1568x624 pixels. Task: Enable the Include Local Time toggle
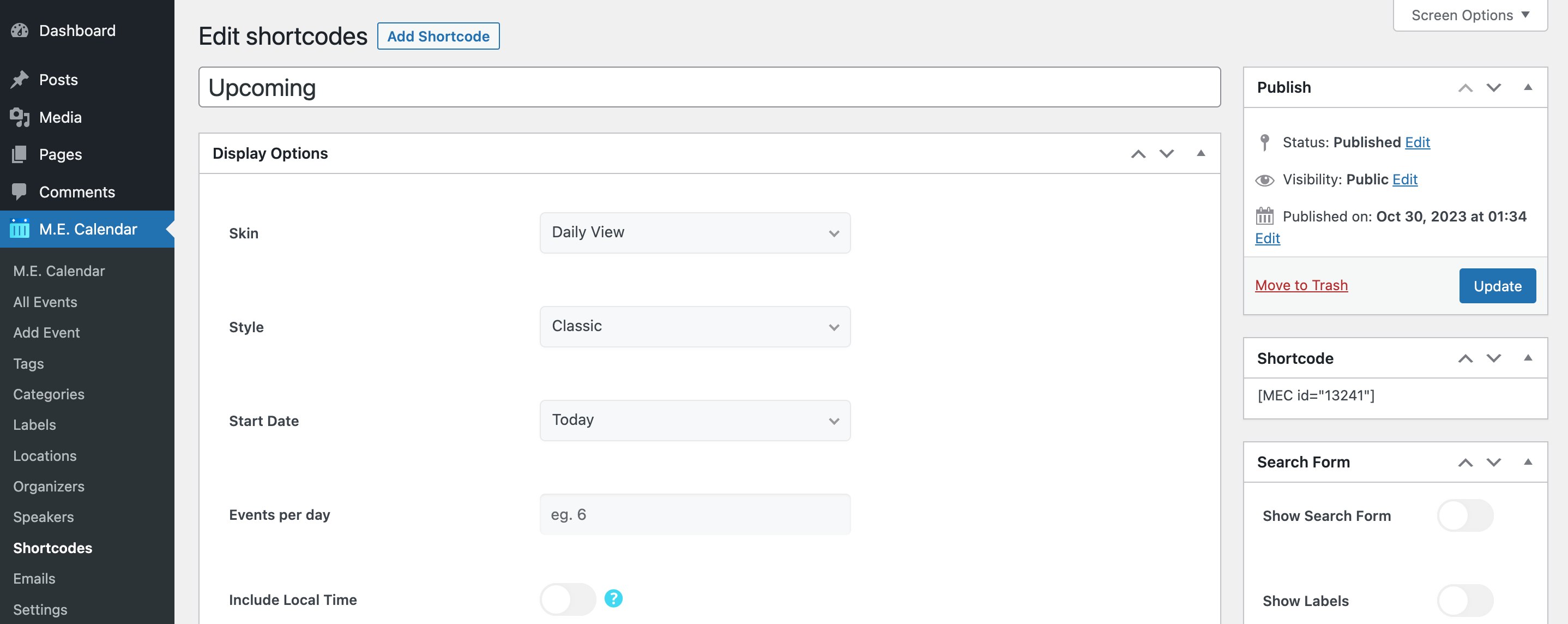point(568,599)
